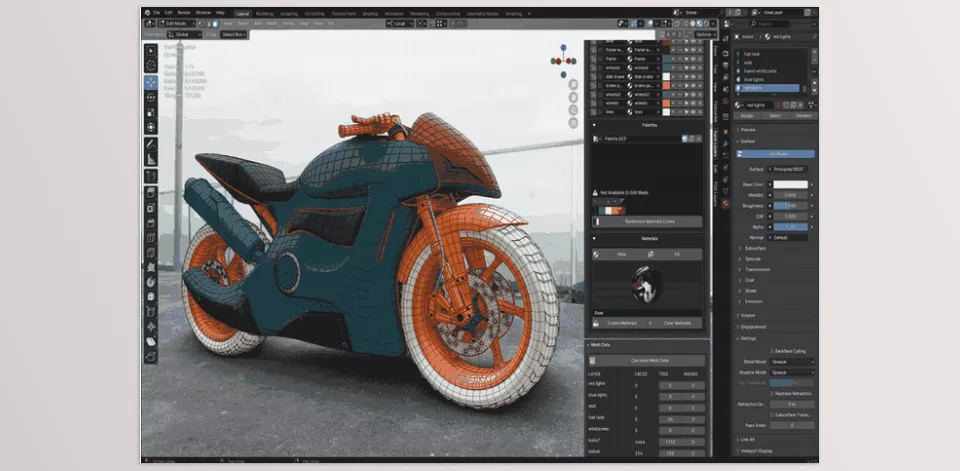The height and width of the screenshot is (471, 960).
Task: Click the lock icon beside Create Materials
Action: (x=596, y=323)
